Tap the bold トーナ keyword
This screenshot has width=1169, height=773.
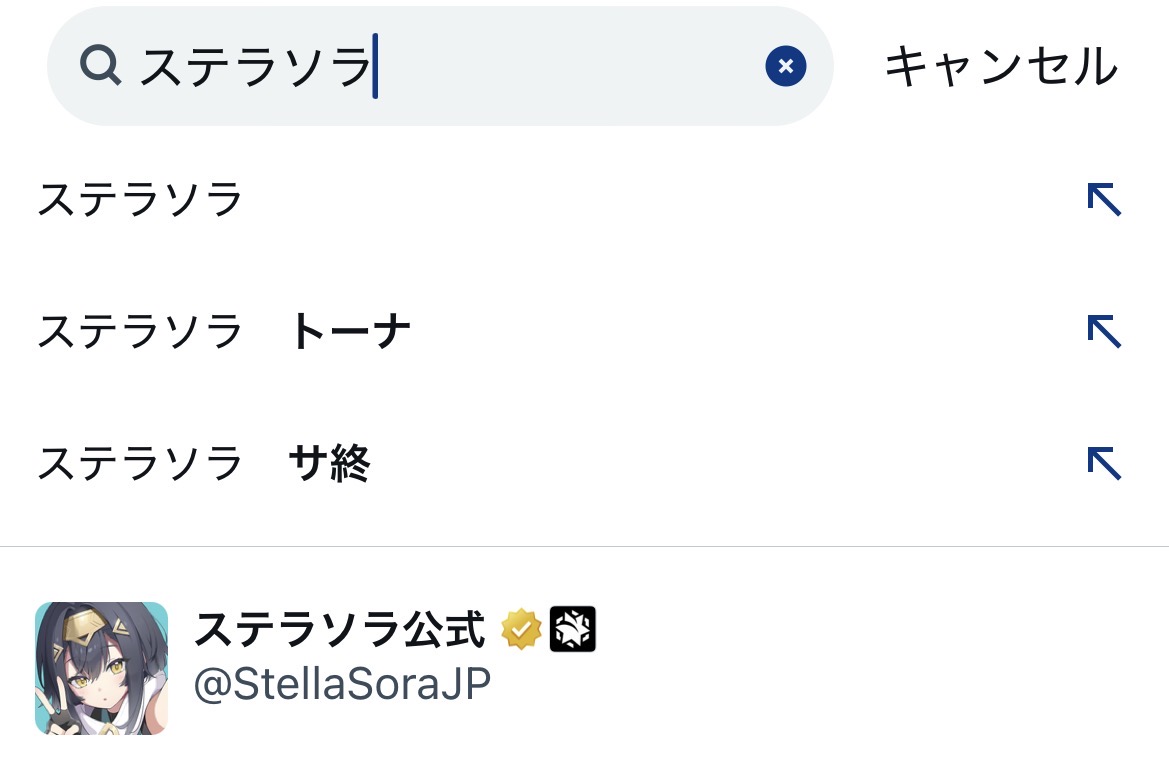(350, 331)
